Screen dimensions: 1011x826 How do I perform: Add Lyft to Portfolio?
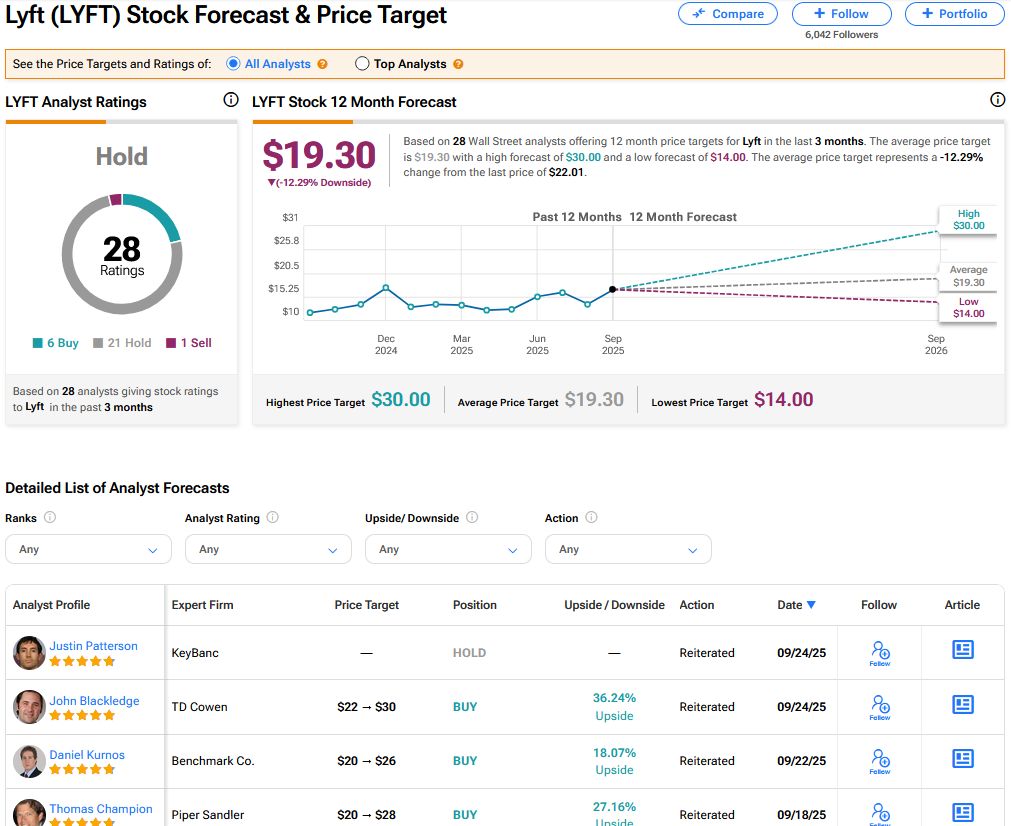point(955,14)
